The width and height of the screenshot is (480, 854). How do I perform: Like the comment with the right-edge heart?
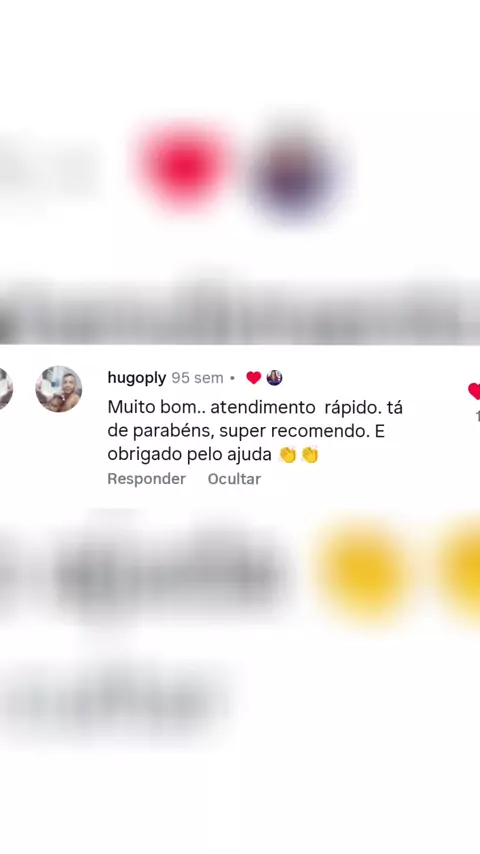[x=475, y=391]
